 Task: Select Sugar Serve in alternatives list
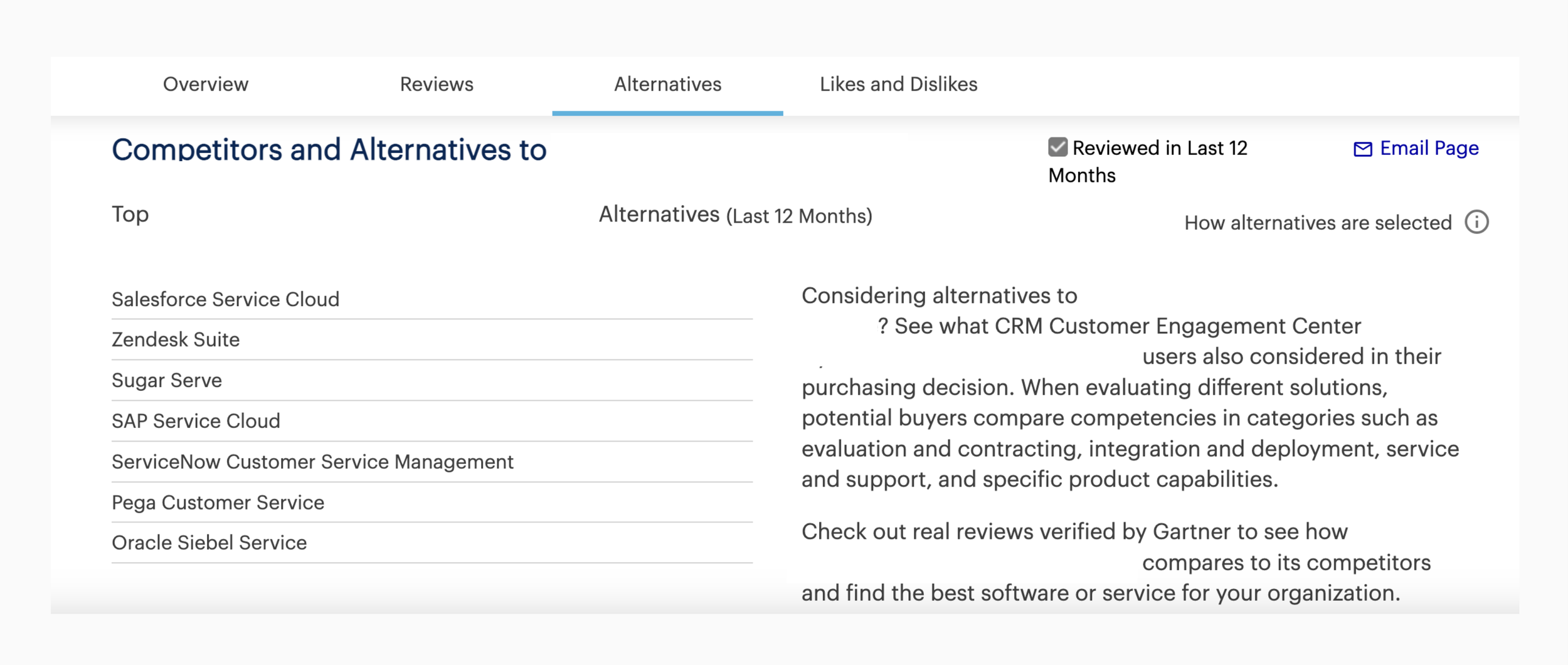[x=167, y=380]
